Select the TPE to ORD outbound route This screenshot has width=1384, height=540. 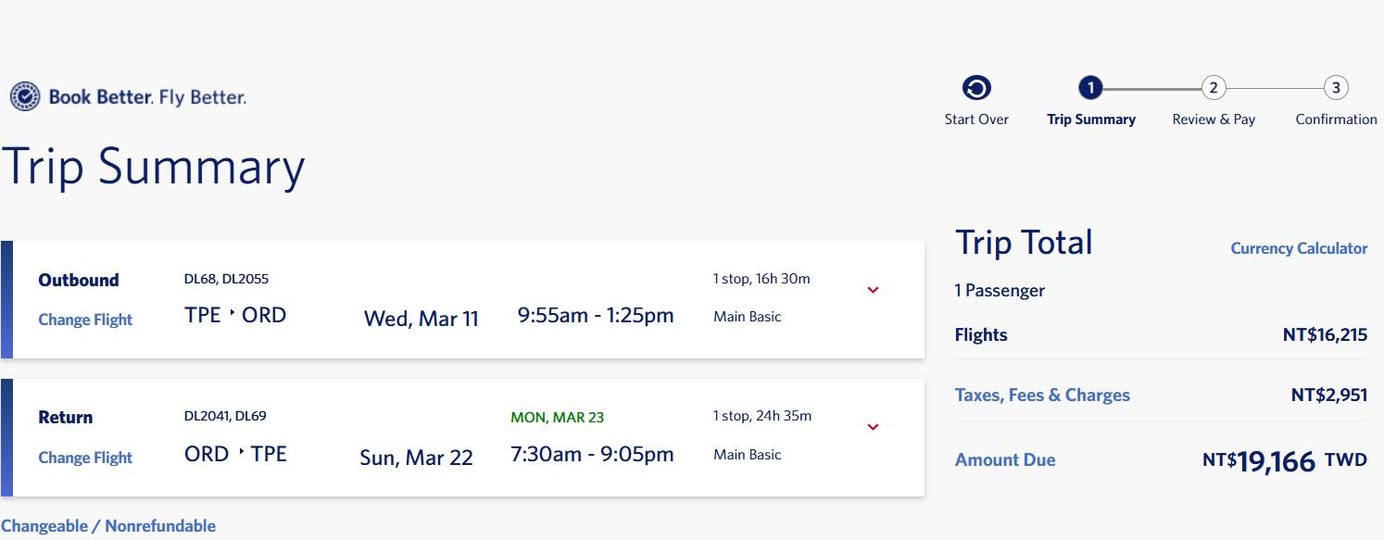pyautogui.click(x=235, y=315)
